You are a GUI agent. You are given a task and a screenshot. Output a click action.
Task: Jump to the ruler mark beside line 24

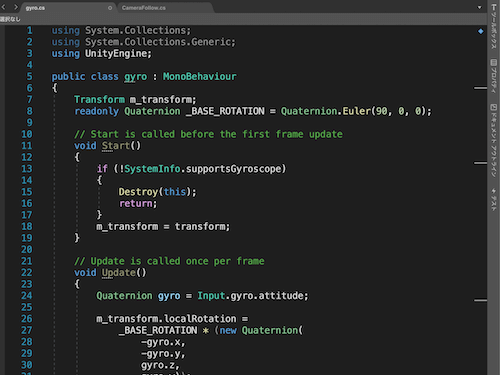pos(480,300)
